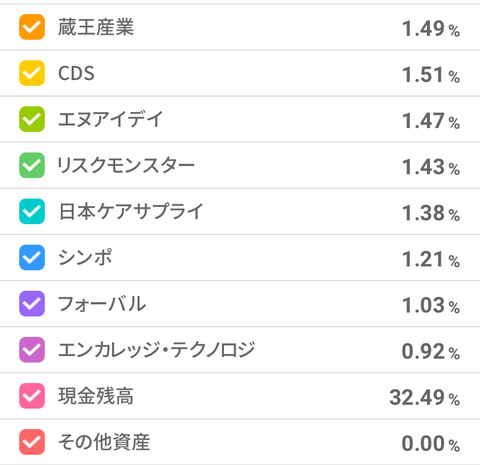Screen dimensions: 480x465
Task: Click the 0.92% value for エンカレッジ・テクノロジ
Action: [431, 351]
